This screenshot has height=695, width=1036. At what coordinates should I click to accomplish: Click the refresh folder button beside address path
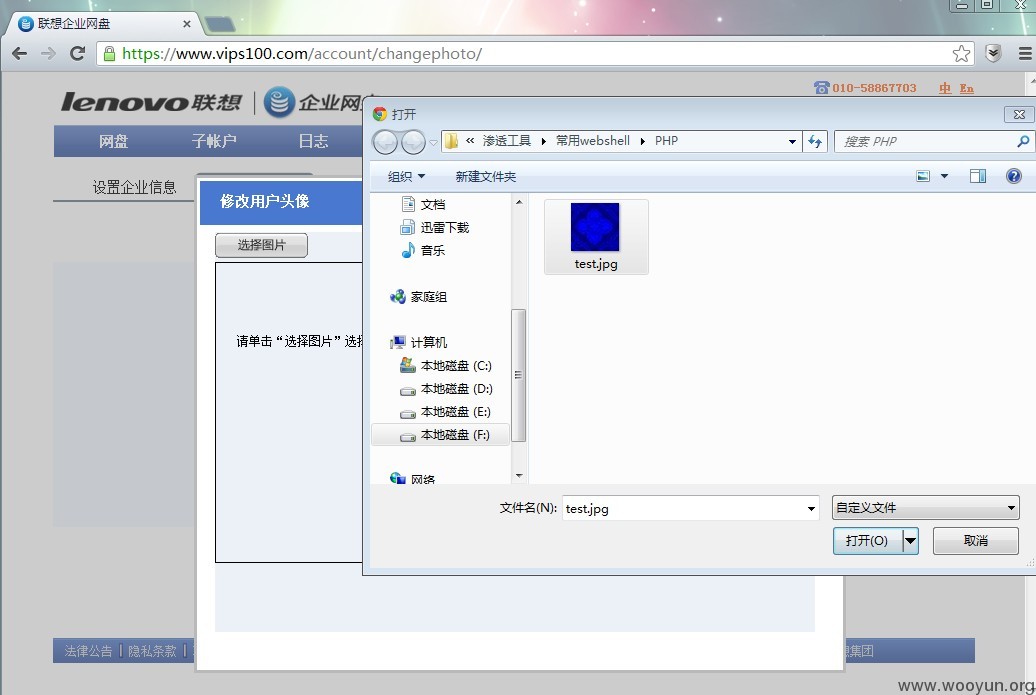coord(815,141)
